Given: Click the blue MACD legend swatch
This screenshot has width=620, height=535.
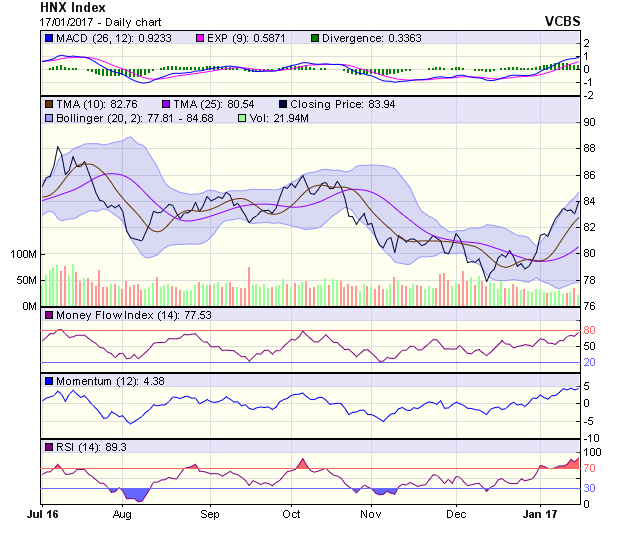Looking at the screenshot, I should (x=49, y=38).
